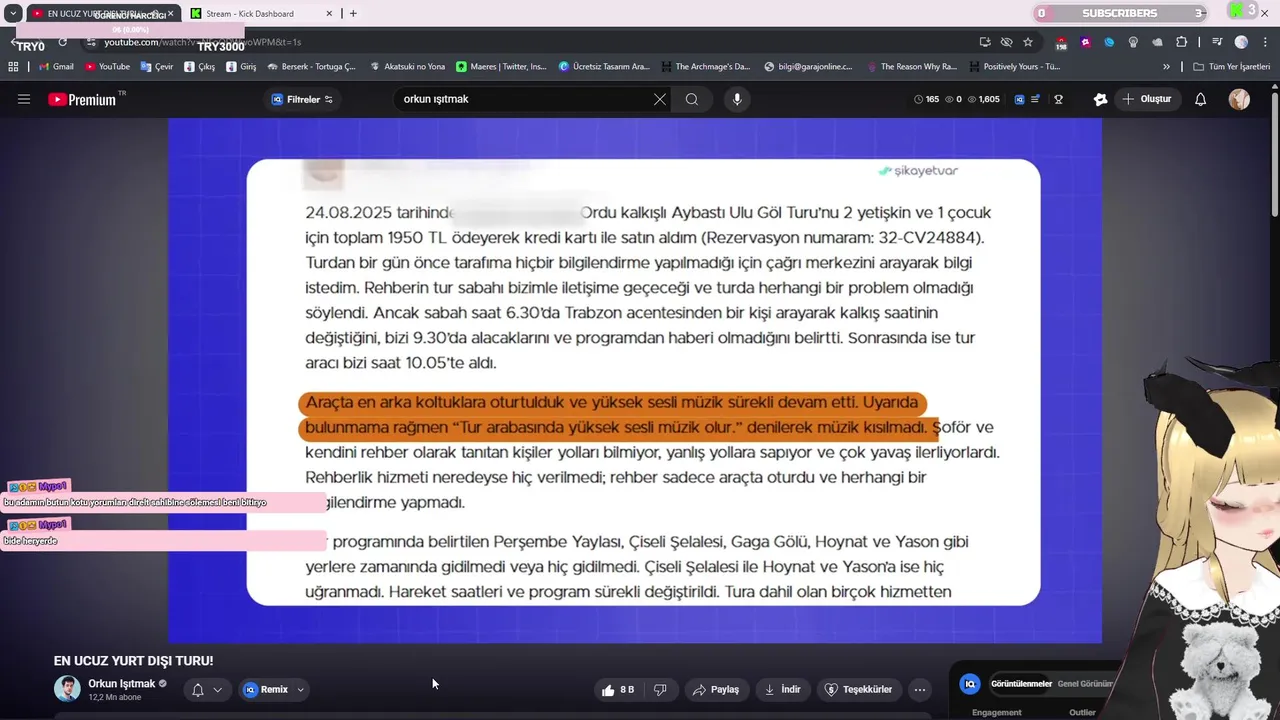
Task: Click the eye-slash tracking icon in address bar
Action: click(1006, 42)
